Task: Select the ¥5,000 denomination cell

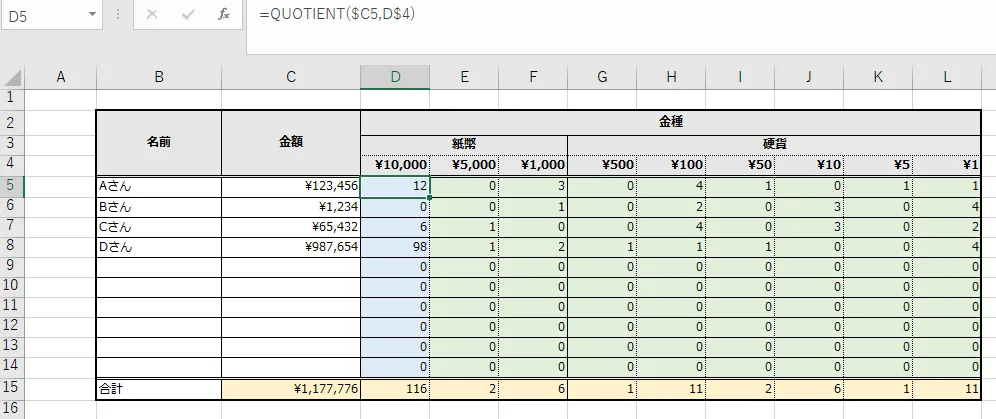Action: tap(464, 165)
